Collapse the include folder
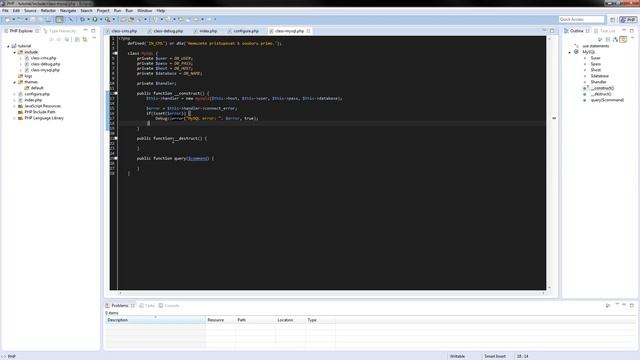The width and height of the screenshot is (640, 360). point(15,52)
